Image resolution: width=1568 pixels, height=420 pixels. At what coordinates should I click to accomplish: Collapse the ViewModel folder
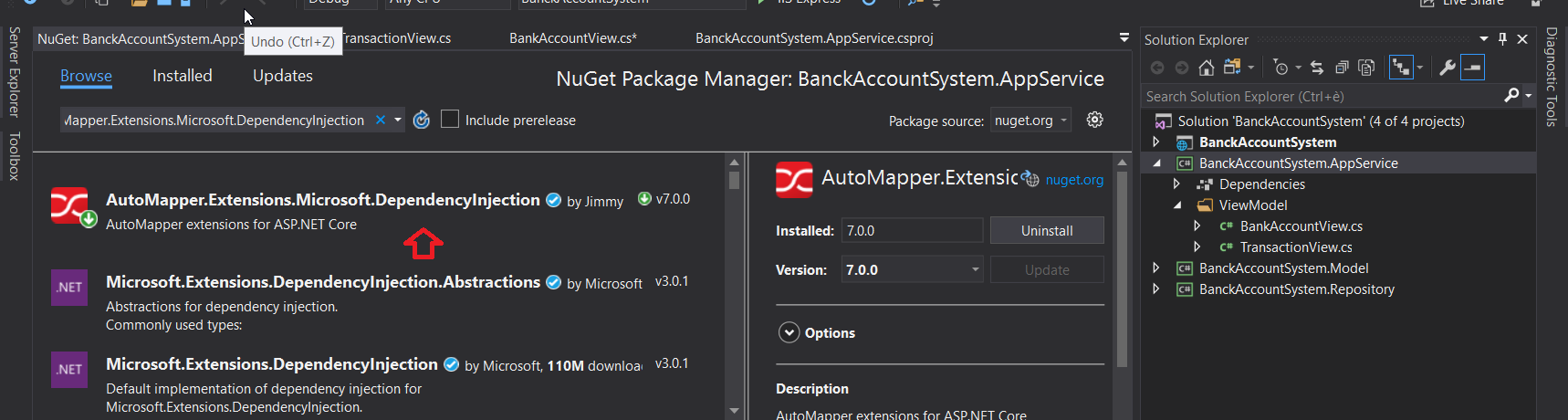(x=1176, y=205)
